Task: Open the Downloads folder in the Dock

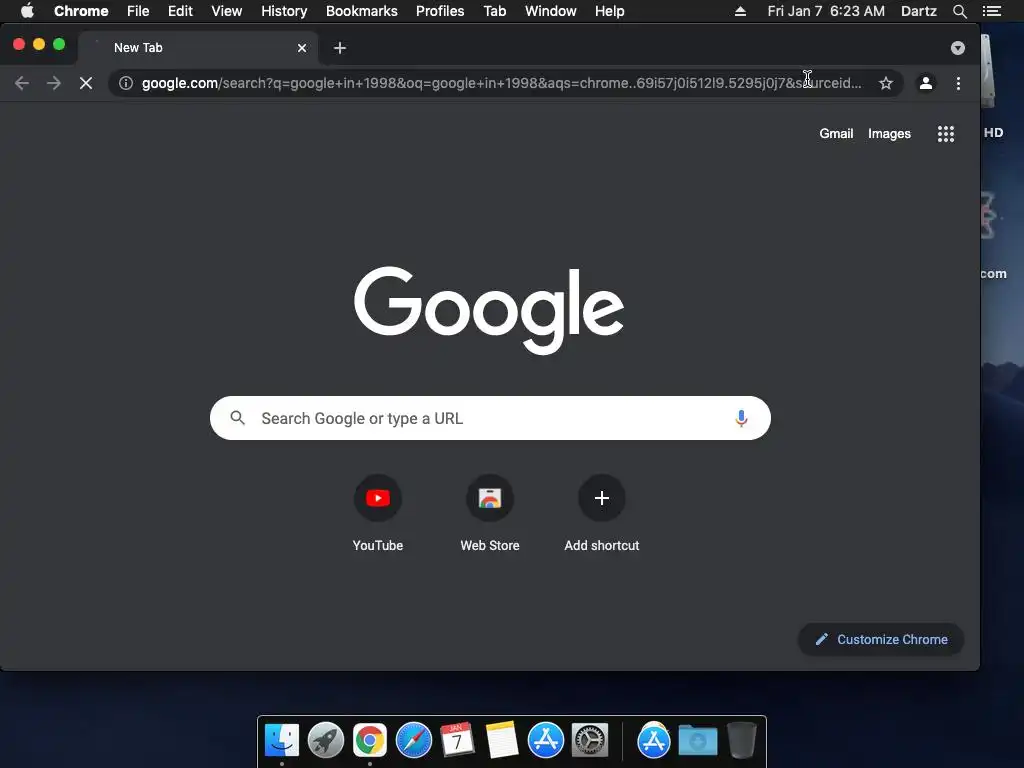Action: (697, 741)
